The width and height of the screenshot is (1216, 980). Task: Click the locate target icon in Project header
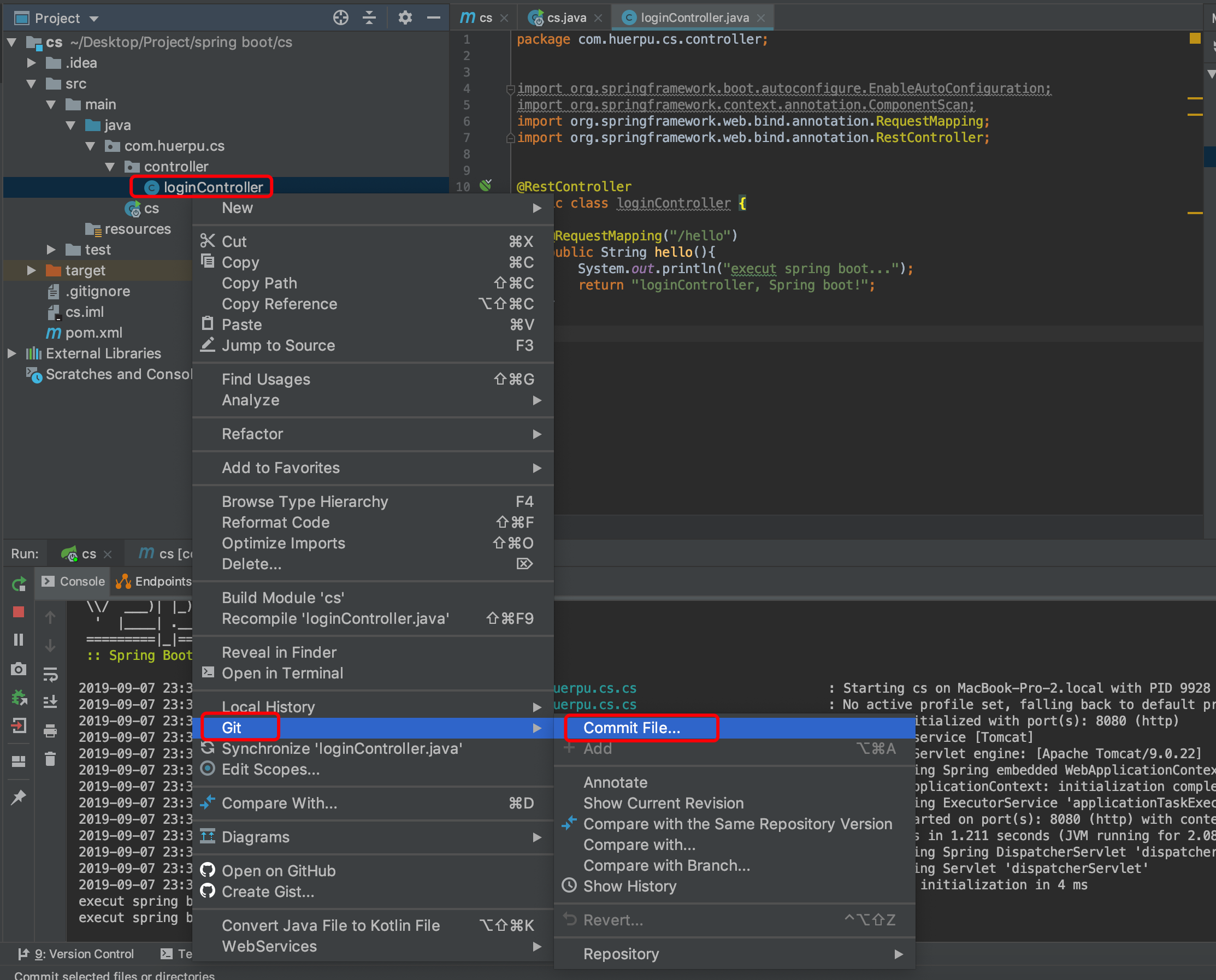[x=340, y=18]
